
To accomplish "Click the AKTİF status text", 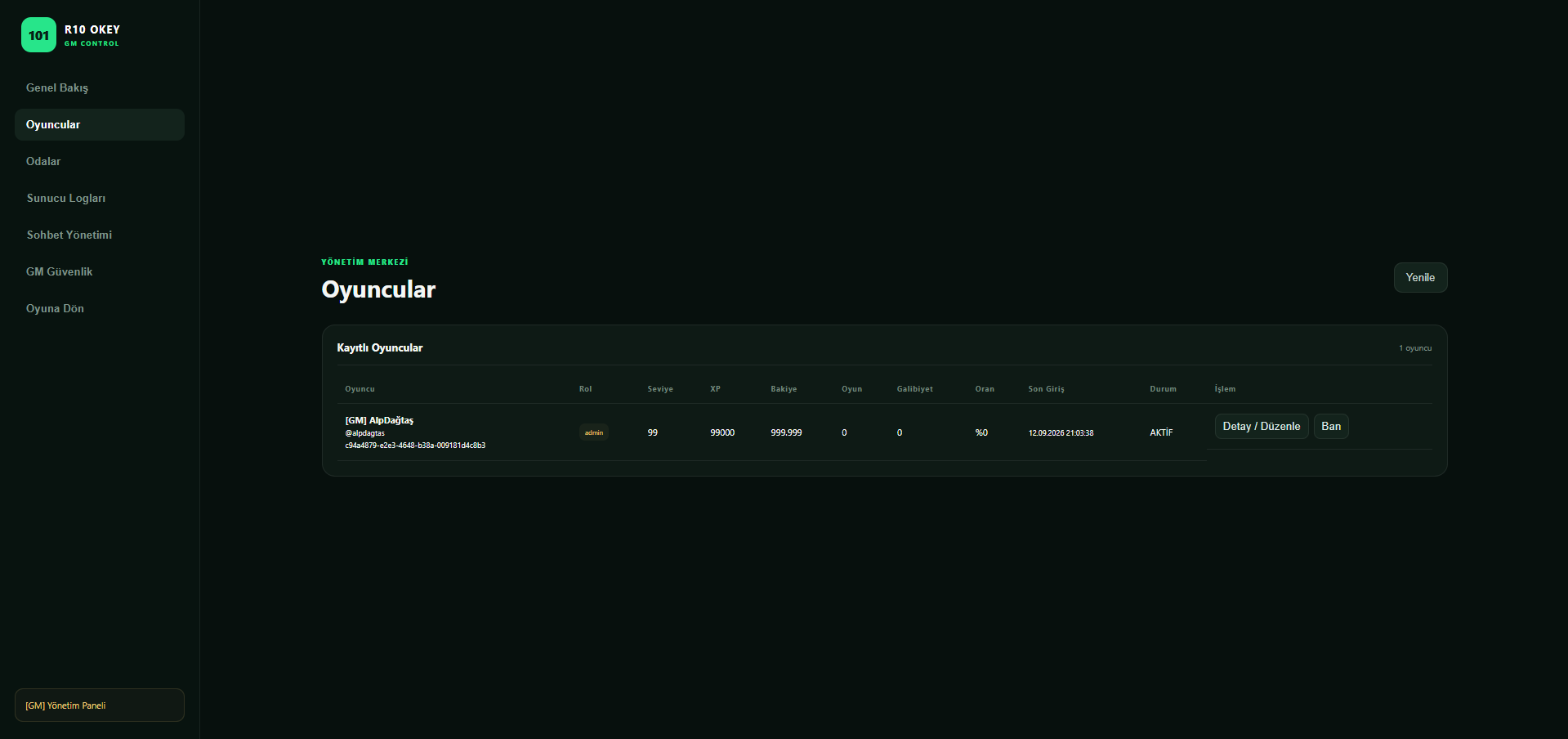I will coord(1161,432).
